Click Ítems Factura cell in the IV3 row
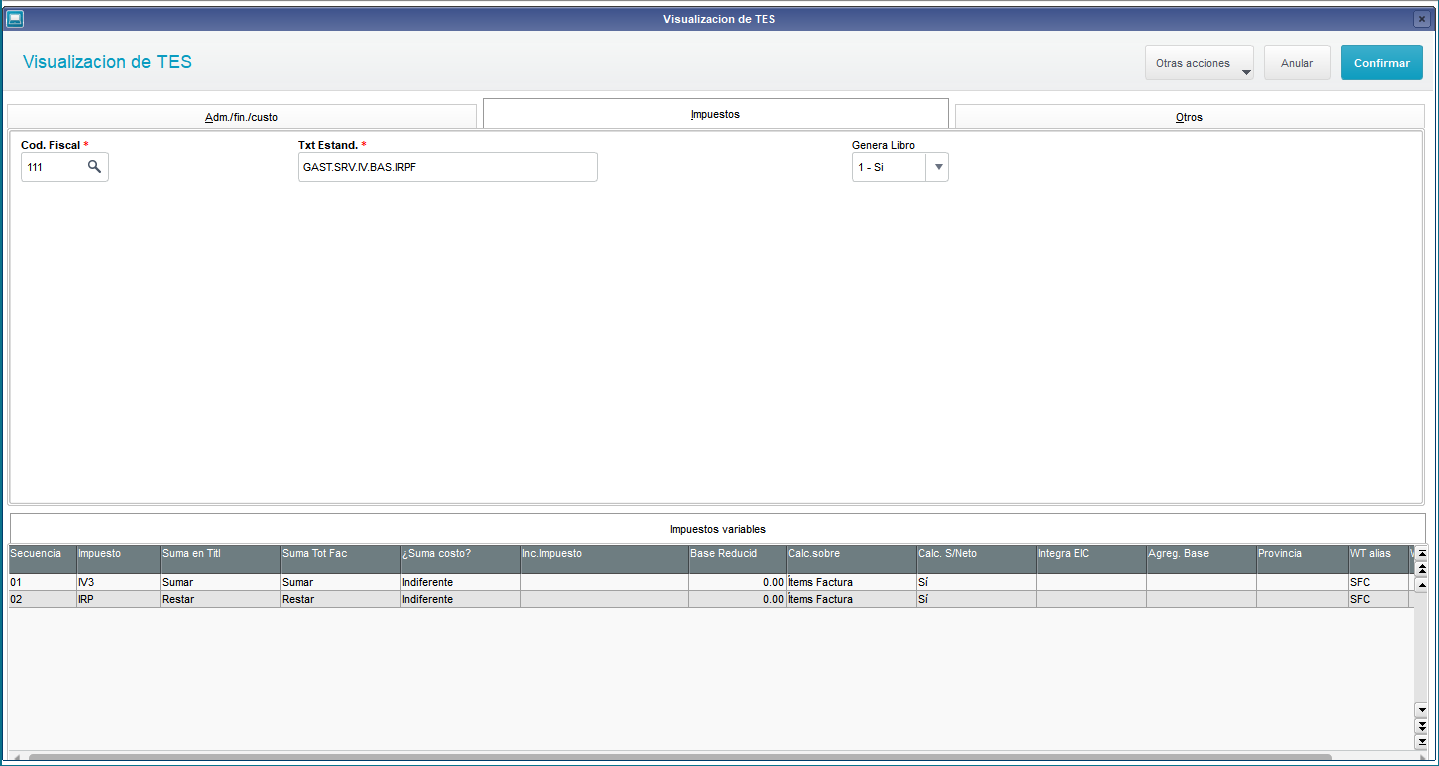Viewport: 1439px width, 766px height. 851,582
